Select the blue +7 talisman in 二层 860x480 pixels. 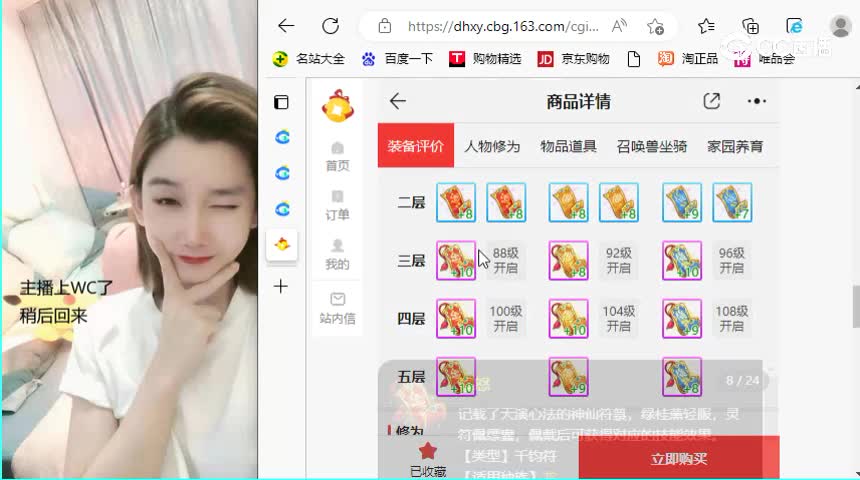point(732,202)
